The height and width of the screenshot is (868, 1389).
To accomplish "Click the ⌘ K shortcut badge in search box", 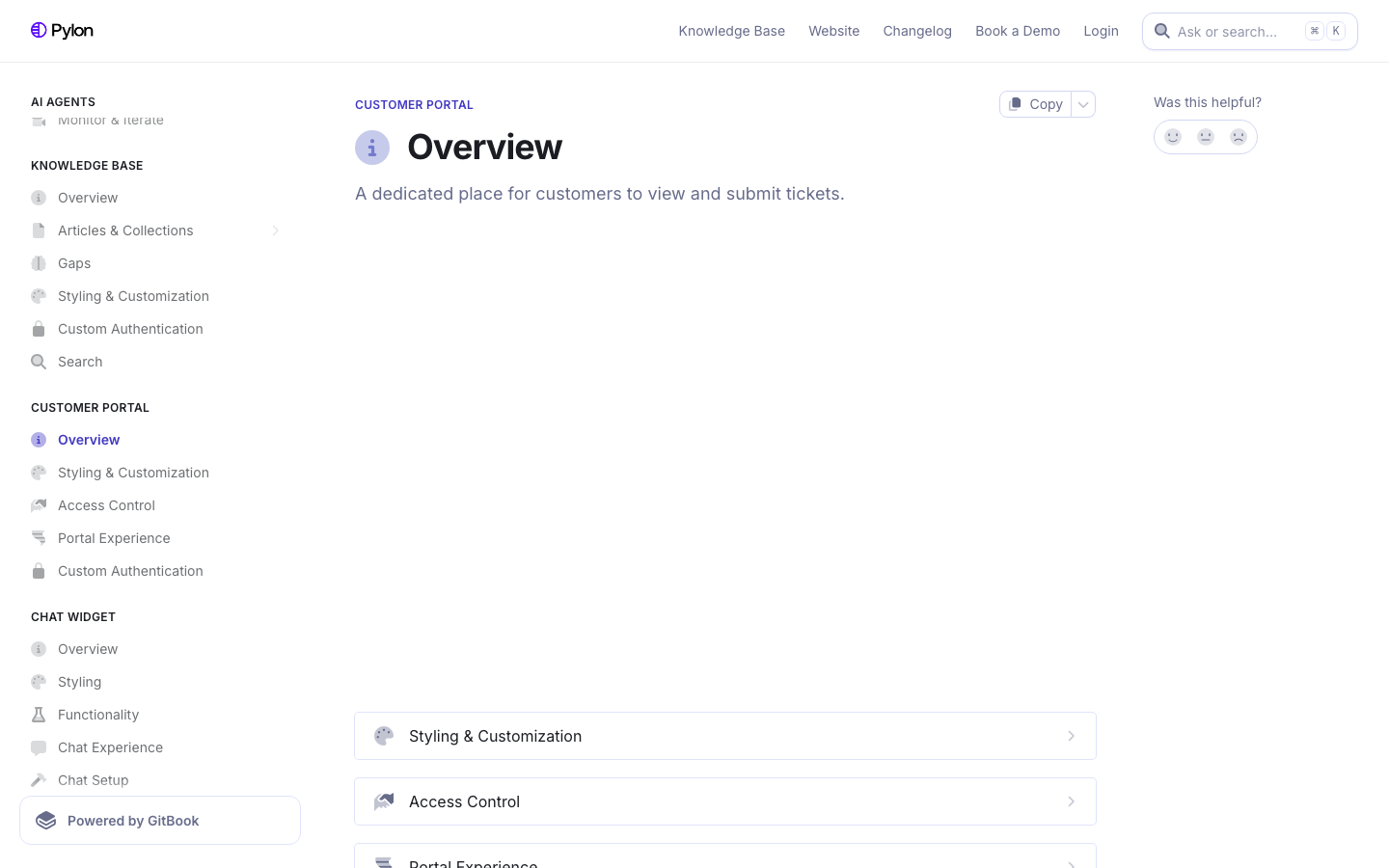I will click(x=1325, y=31).
